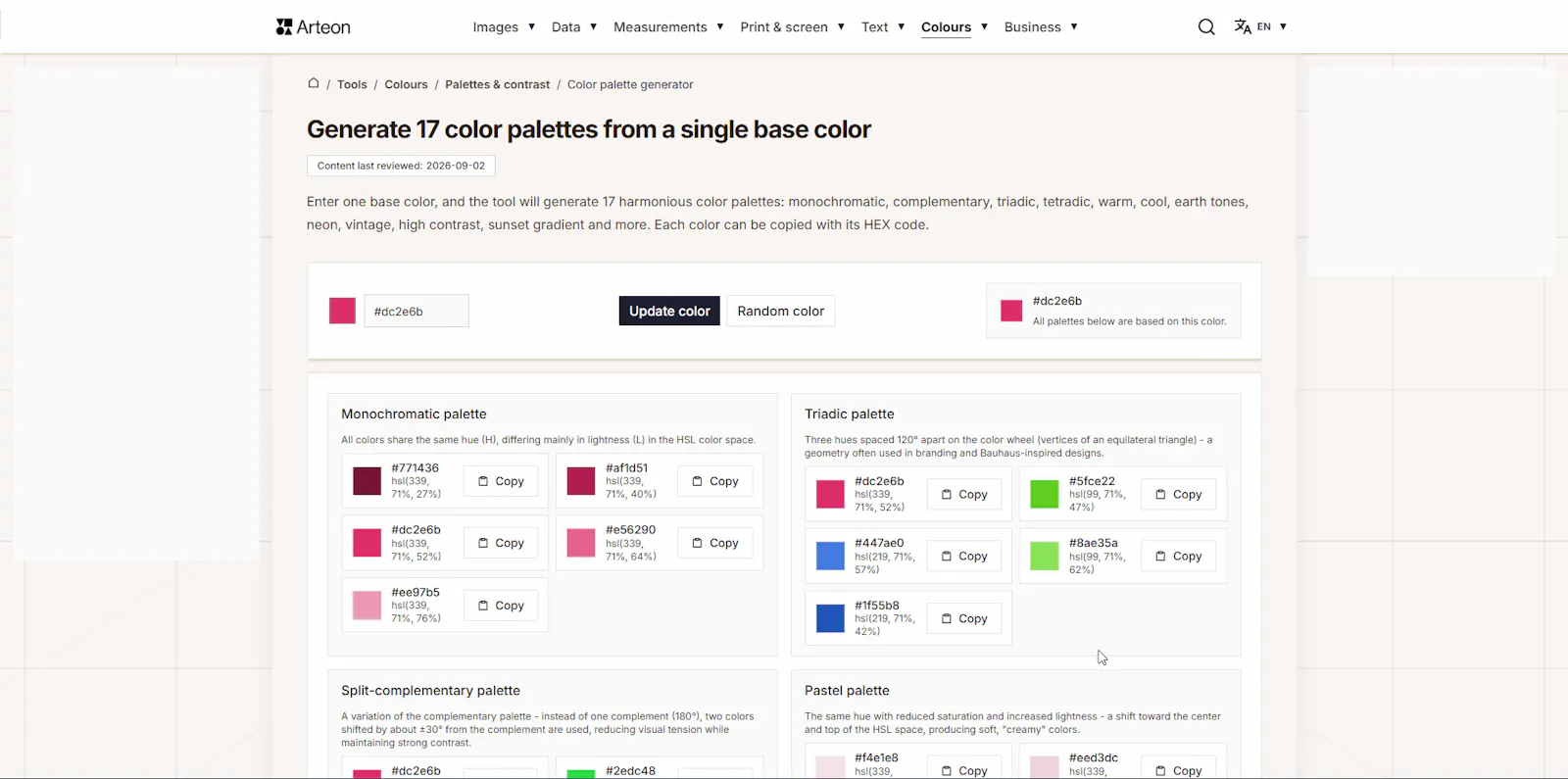
Task: Open the site search magnifier icon
Action: (x=1206, y=26)
